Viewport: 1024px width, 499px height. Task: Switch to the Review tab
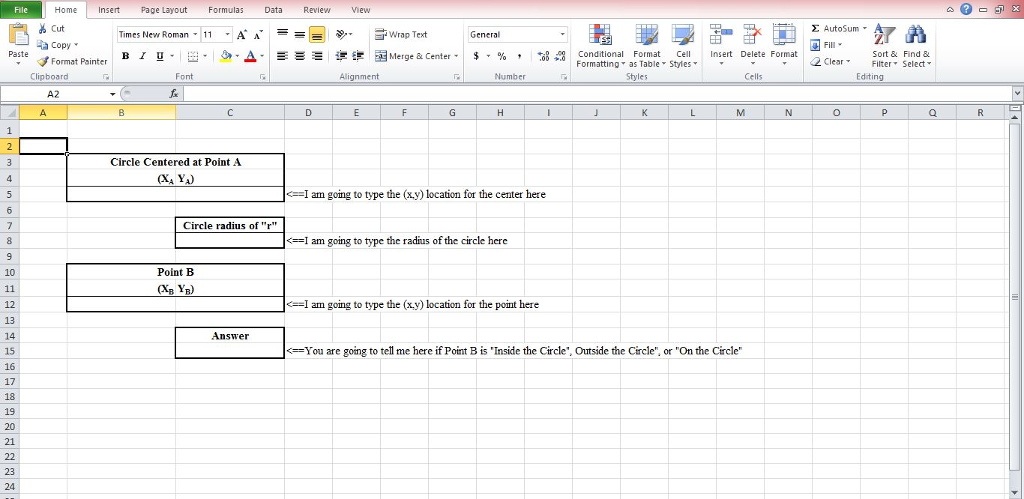[x=317, y=10]
